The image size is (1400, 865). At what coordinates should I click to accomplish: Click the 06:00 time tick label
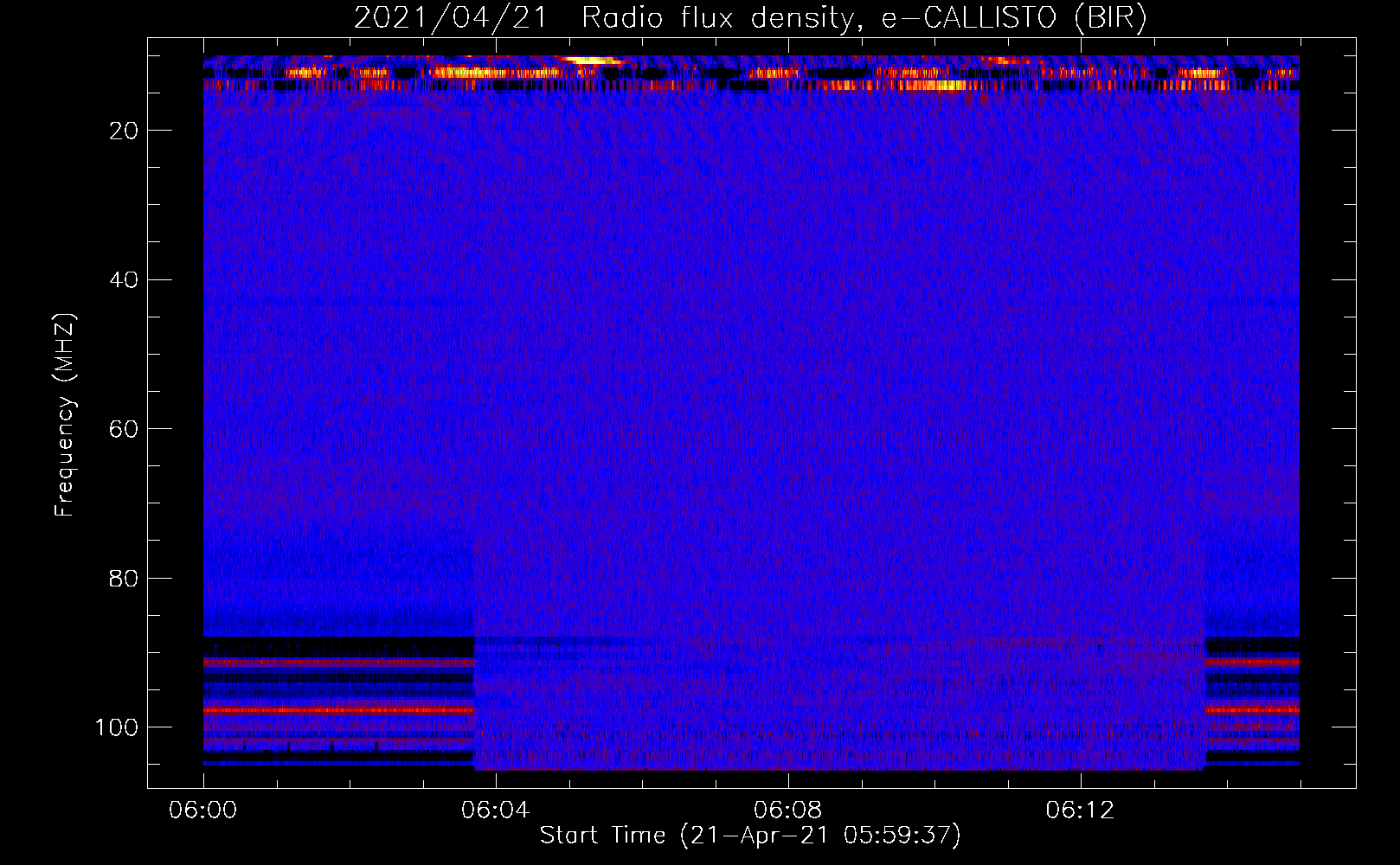(203, 811)
